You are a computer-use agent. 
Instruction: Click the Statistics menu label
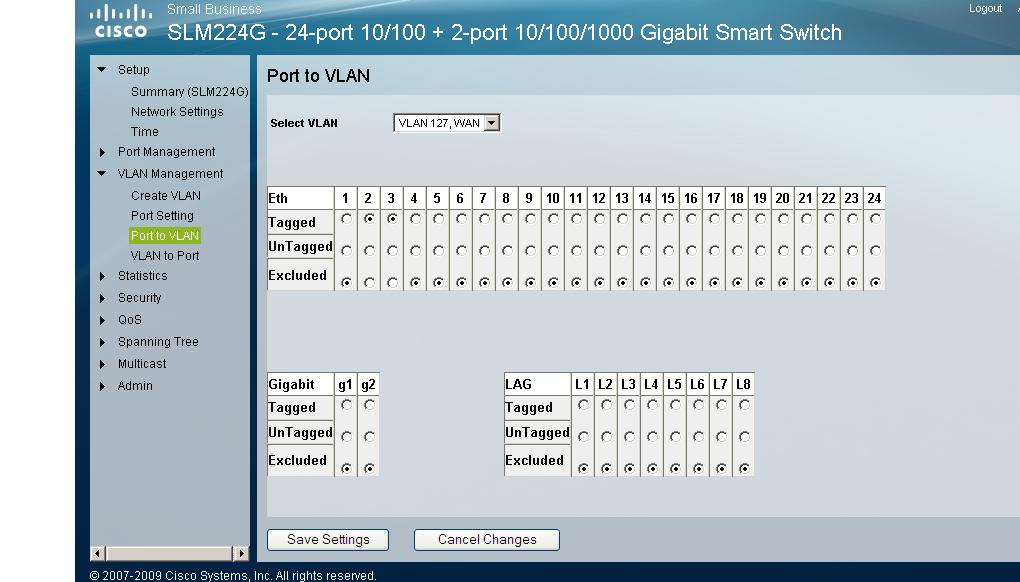pyautogui.click(x=142, y=276)
